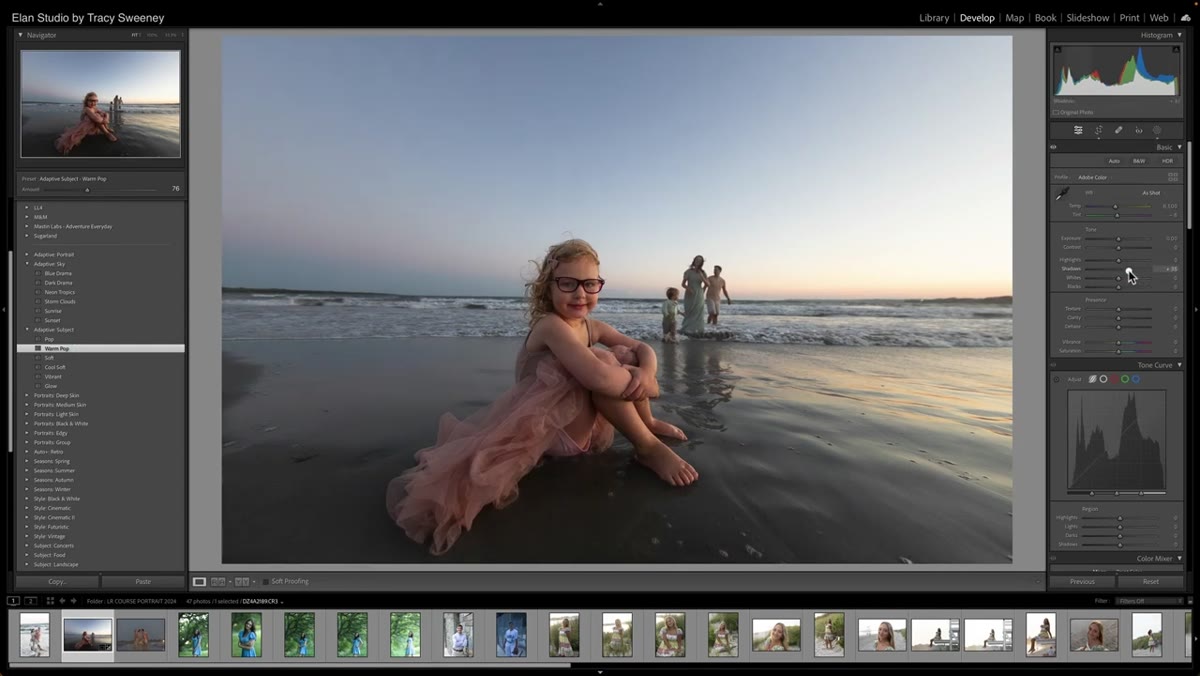
Task: Go back with filmstrip left arrow
Action: pyautogui.click(x=62, y=601)
